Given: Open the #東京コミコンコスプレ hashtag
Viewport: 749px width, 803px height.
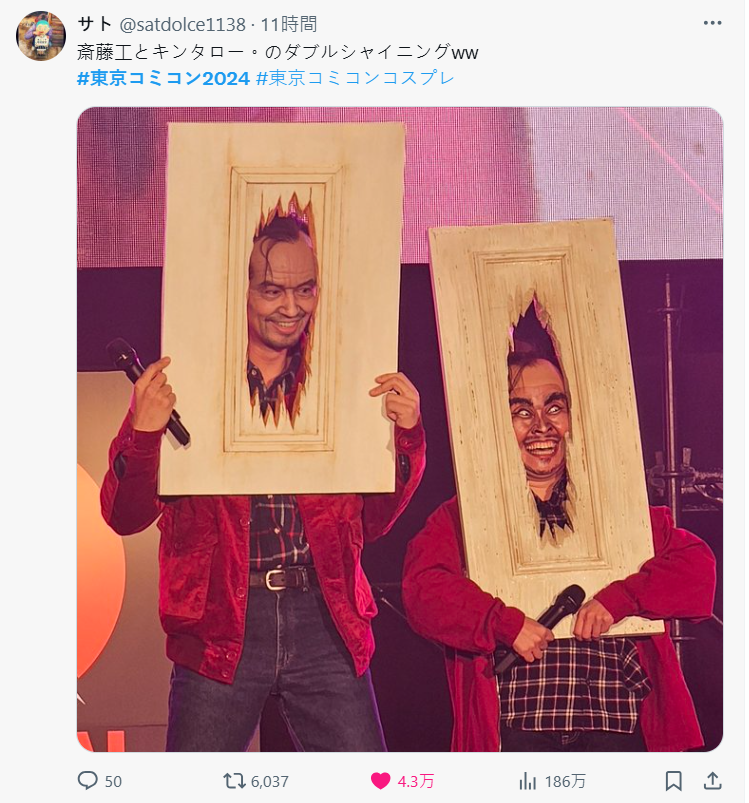Looking at the screenshot, I should coord(355,78).
